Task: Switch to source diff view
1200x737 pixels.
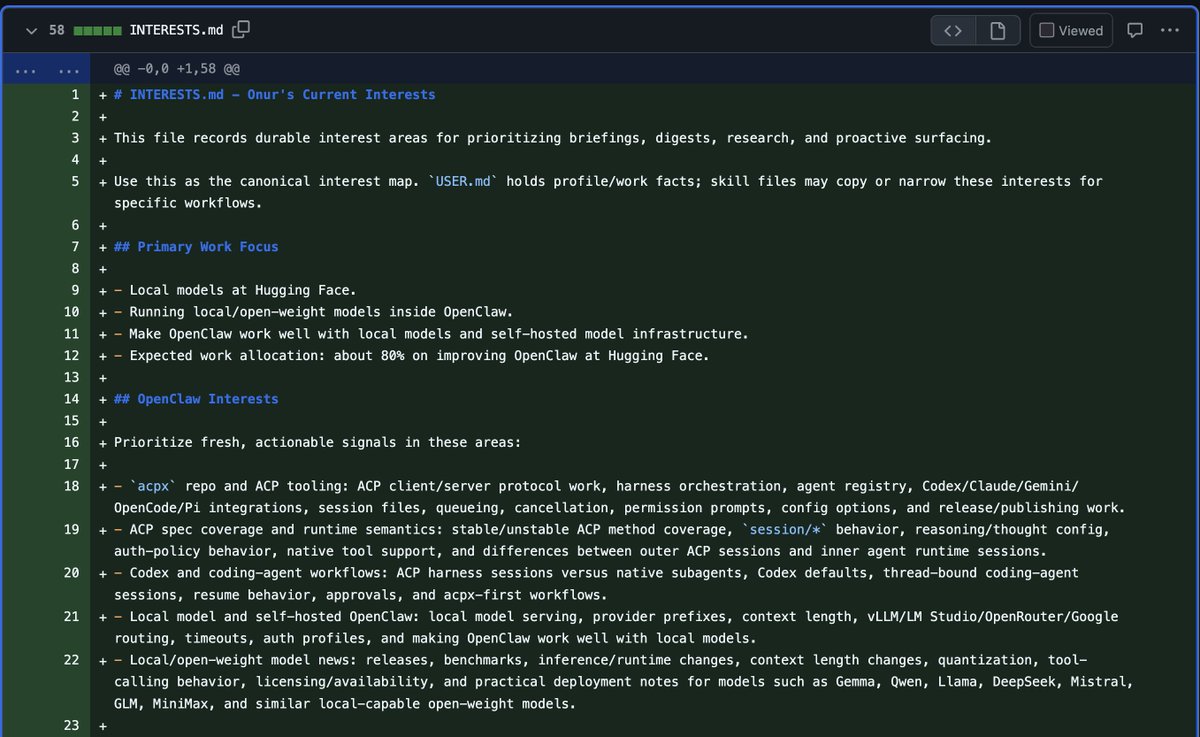Action: pos(953,30)
